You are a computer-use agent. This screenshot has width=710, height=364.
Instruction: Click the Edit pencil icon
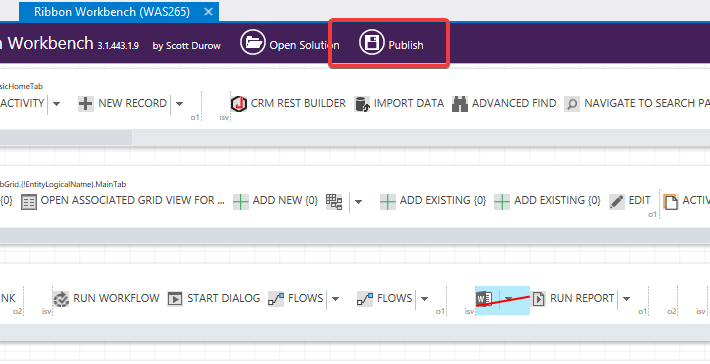point(617,201)
